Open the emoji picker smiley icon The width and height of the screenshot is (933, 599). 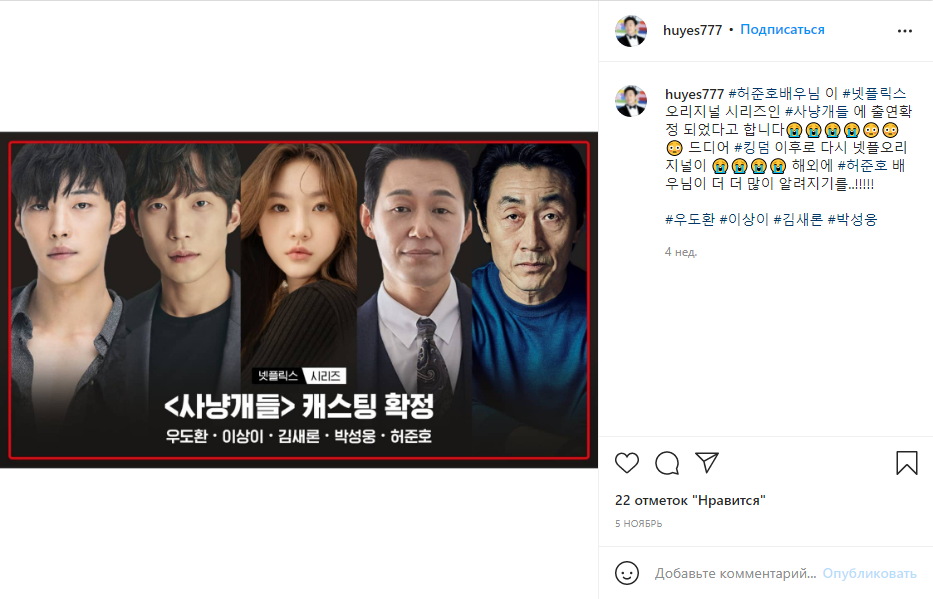tap(627, 573)
